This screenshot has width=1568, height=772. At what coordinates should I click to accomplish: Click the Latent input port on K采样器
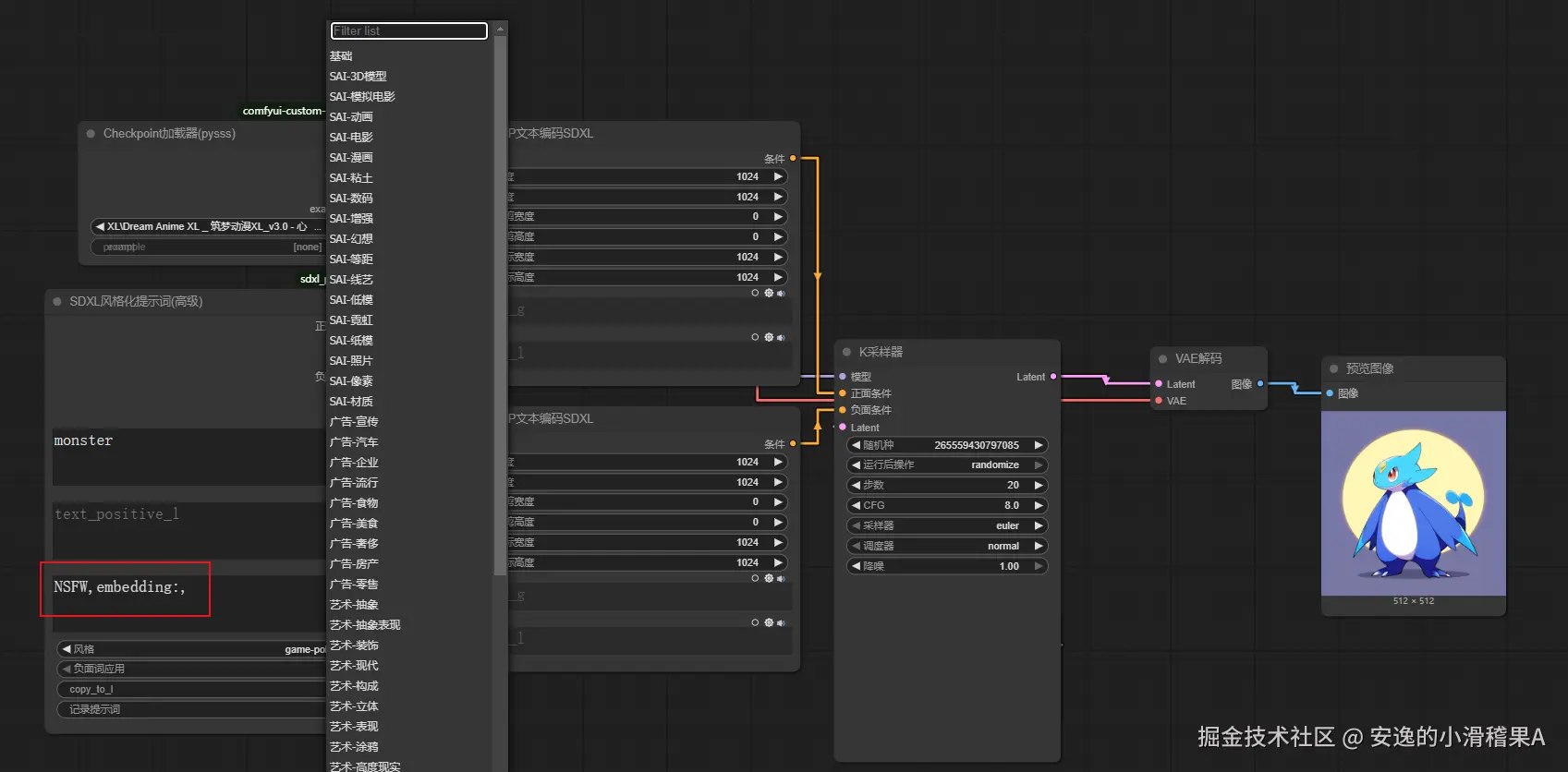[843, 427]
